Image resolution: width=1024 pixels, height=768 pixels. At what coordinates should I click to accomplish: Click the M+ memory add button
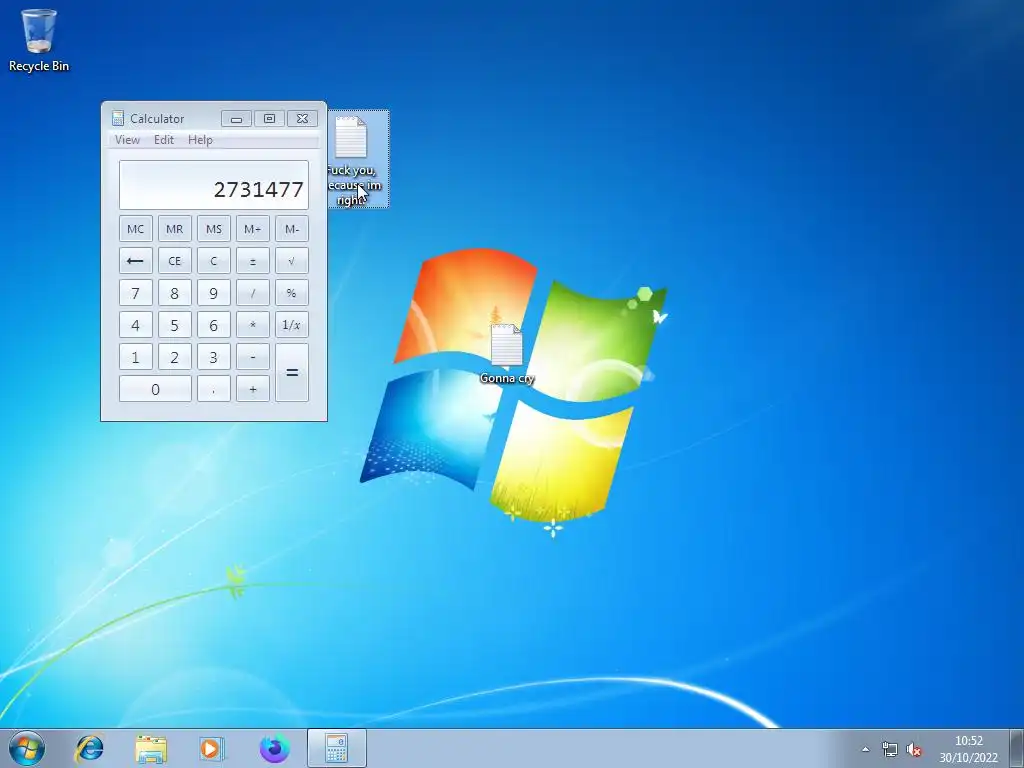253,229
